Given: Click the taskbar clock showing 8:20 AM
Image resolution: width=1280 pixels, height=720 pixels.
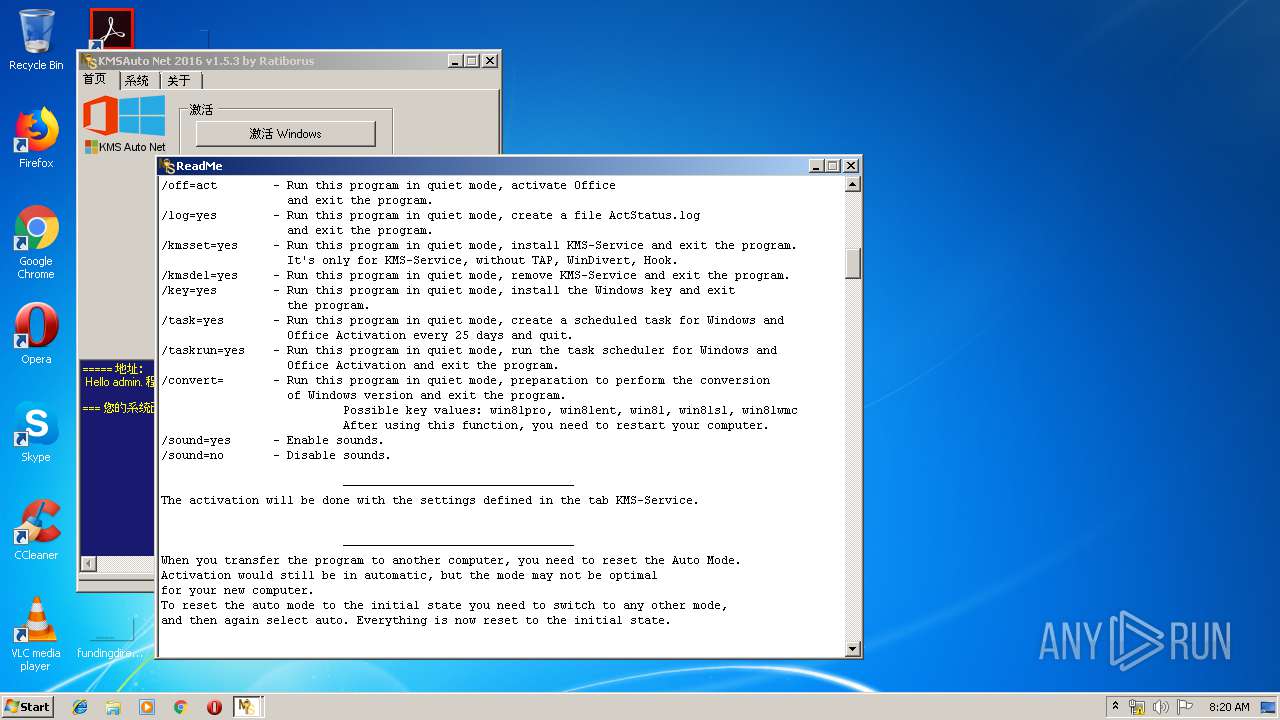Looking at the screenshot, I should pos(1229,707).
